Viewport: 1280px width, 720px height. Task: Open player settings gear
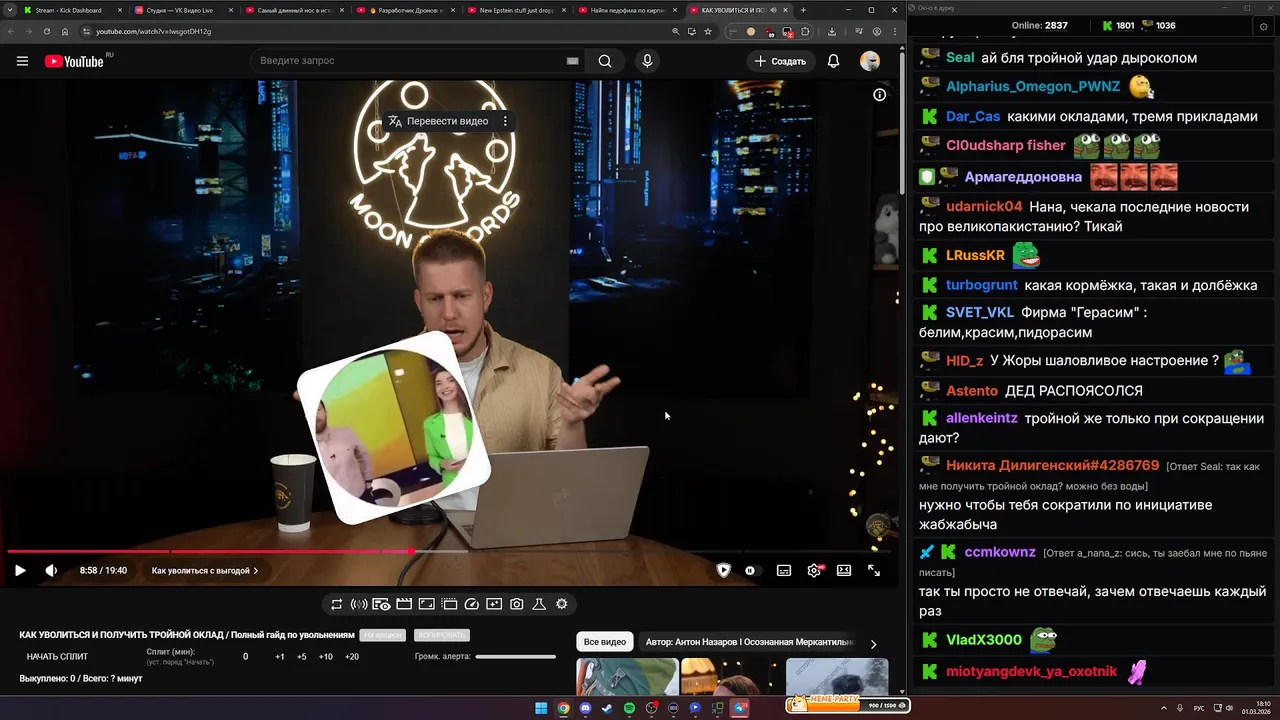pyautogui.click(x=814, y=570)
